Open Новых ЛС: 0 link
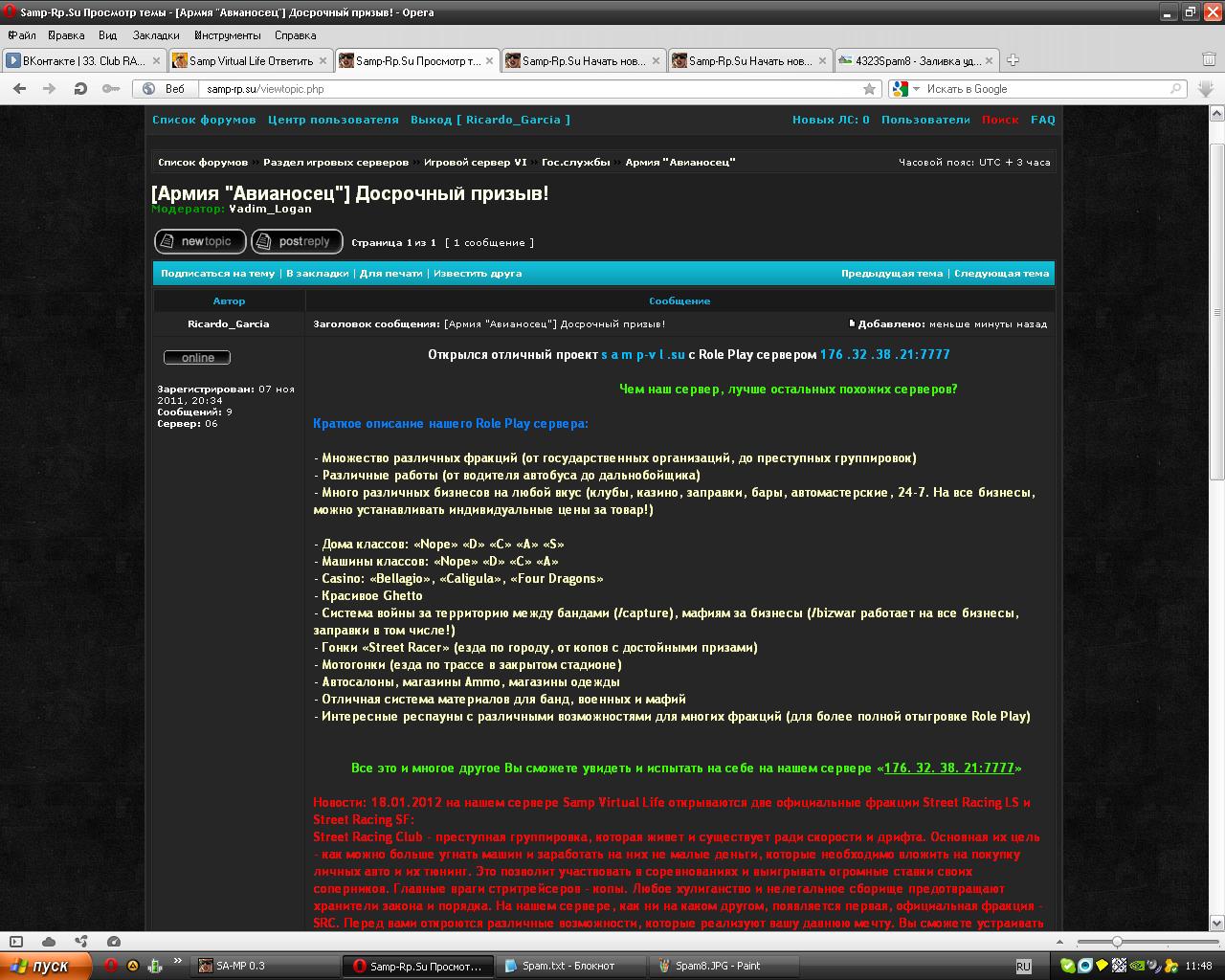This screenshot has height=980, width=1225. 831,120
